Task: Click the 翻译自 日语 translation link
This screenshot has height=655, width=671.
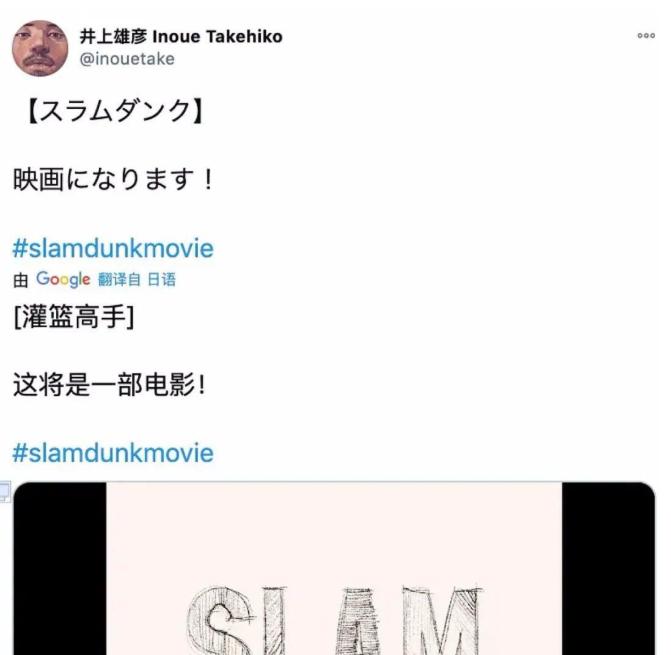Action: (x=137, y=280)
